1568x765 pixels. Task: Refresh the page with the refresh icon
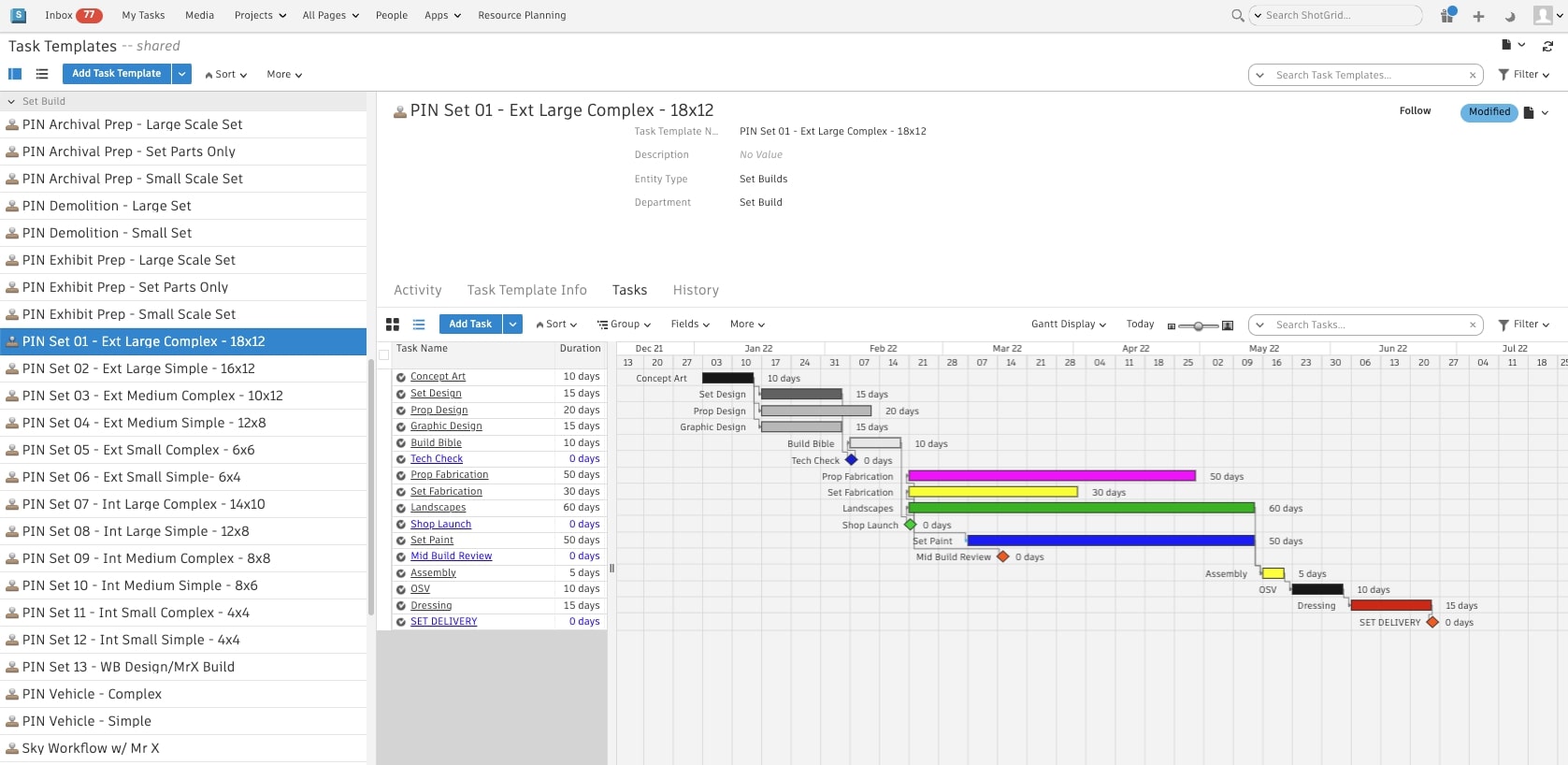pyautogui.click(x=1547, y=46)
